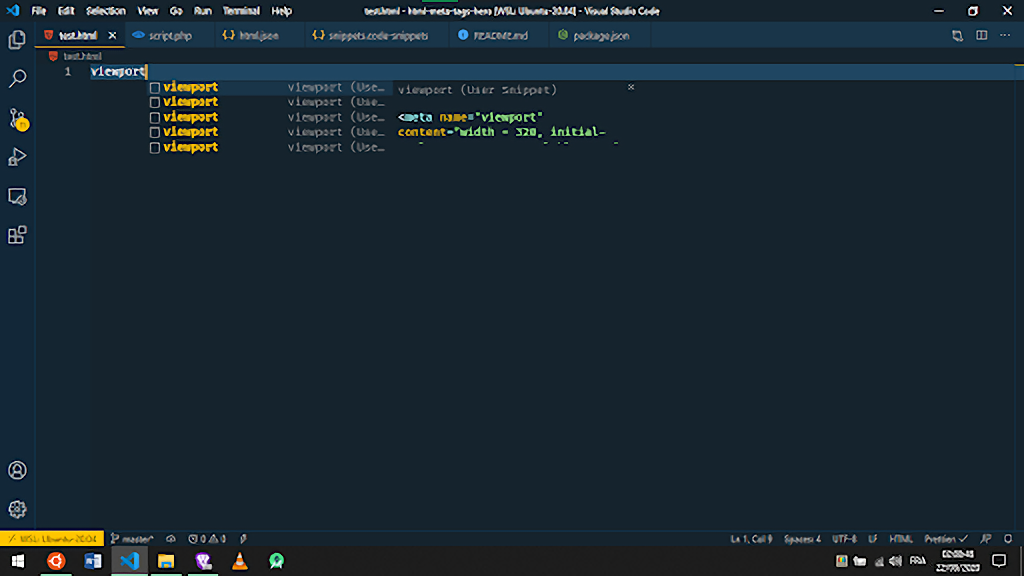Click the Open Changes icon in editor toolbar
Viewport: 1024px width, 576px height.
[957, 35]
